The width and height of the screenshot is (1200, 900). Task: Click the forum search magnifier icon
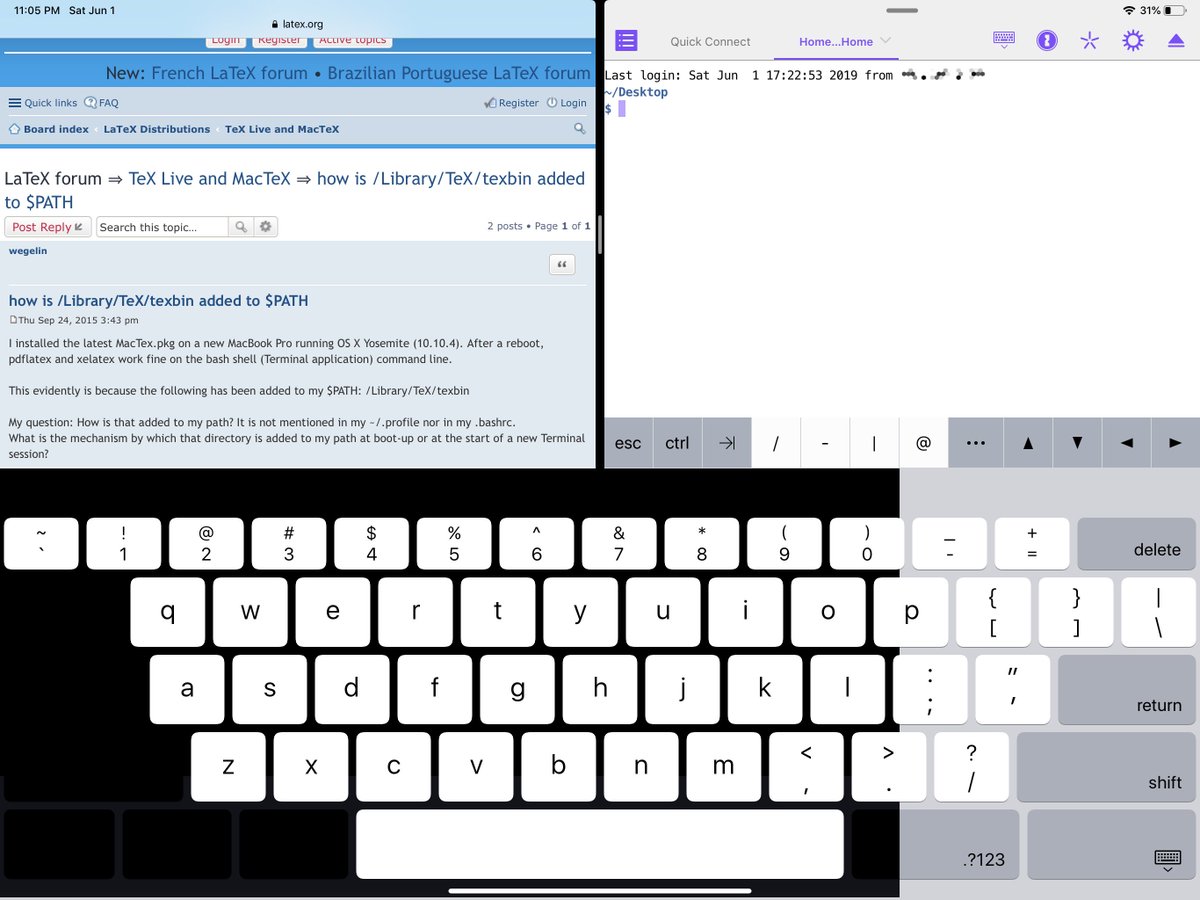tap(578, 129)
